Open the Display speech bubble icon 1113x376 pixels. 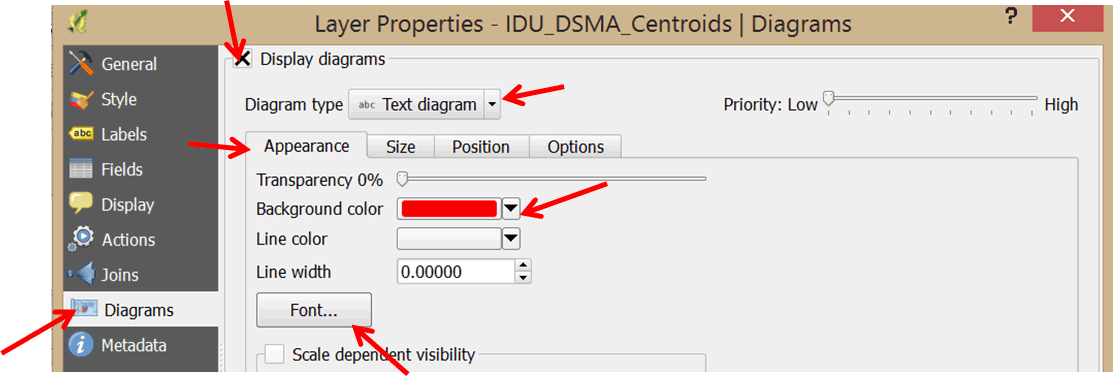[x=82, y=204]
